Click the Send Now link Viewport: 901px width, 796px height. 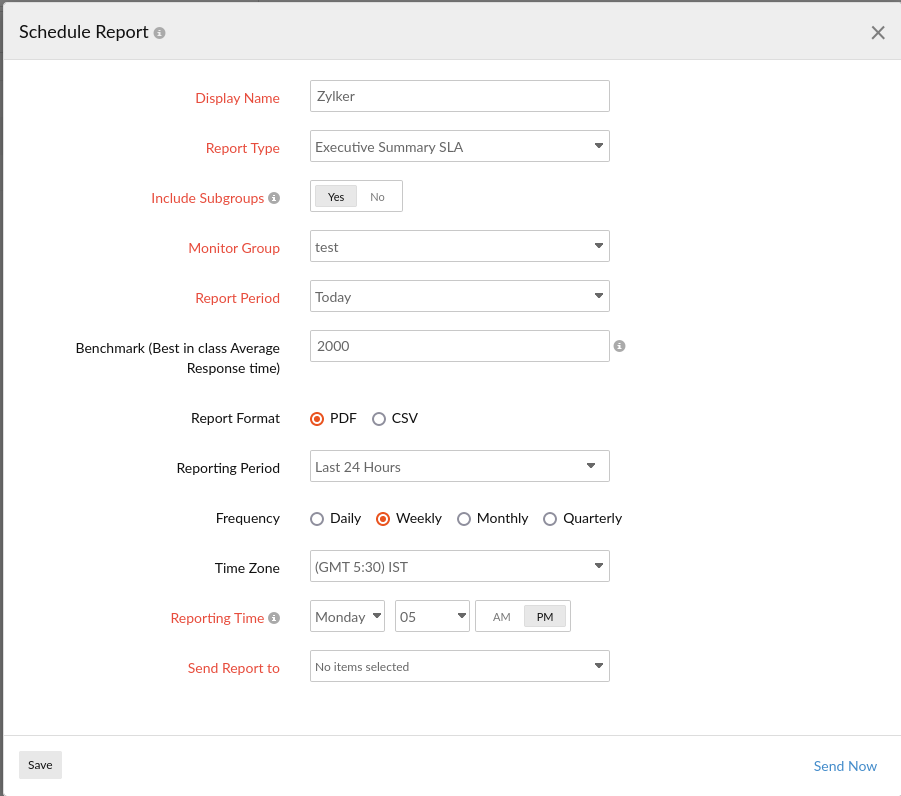pyautogui.click(x=844, y=765)
